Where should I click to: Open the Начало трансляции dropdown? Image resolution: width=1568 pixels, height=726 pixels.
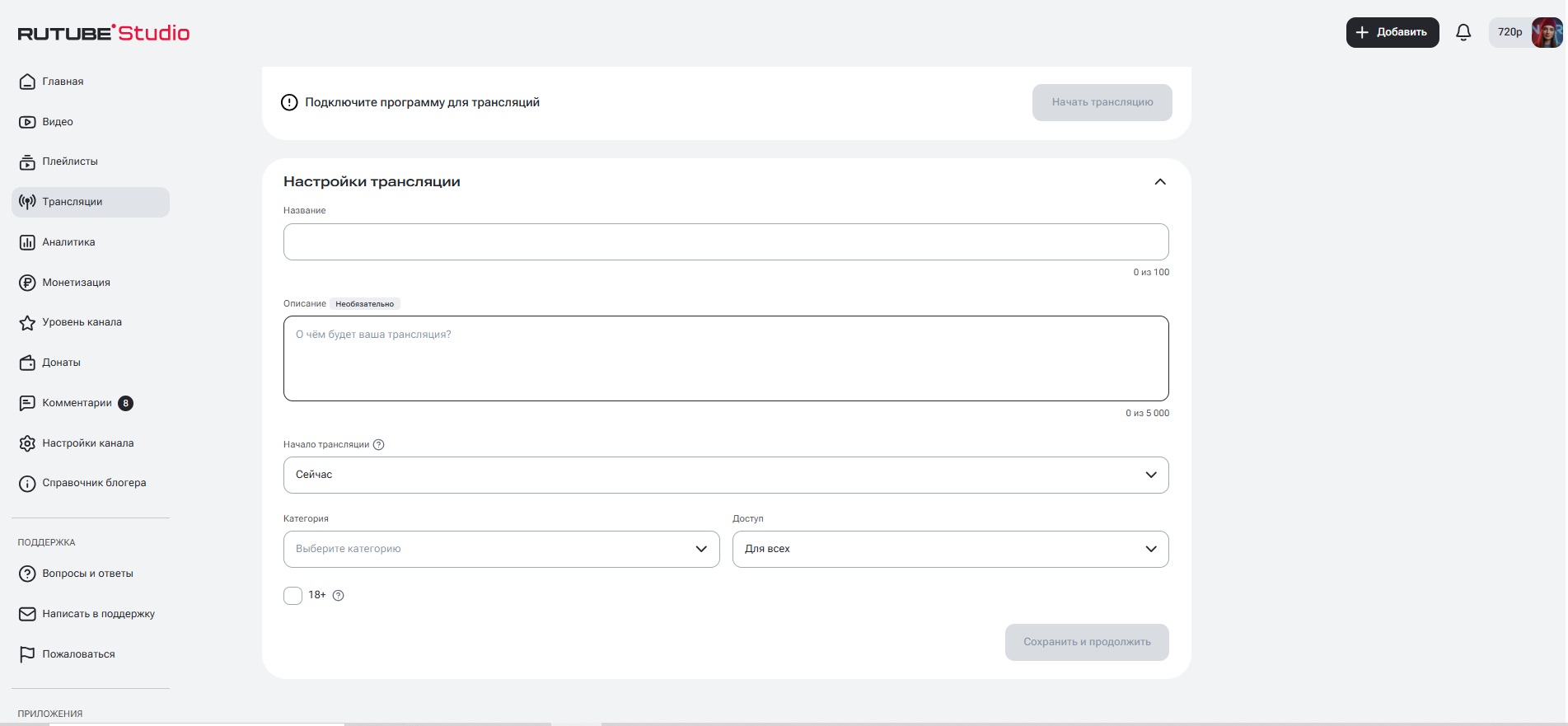point(726,475)
